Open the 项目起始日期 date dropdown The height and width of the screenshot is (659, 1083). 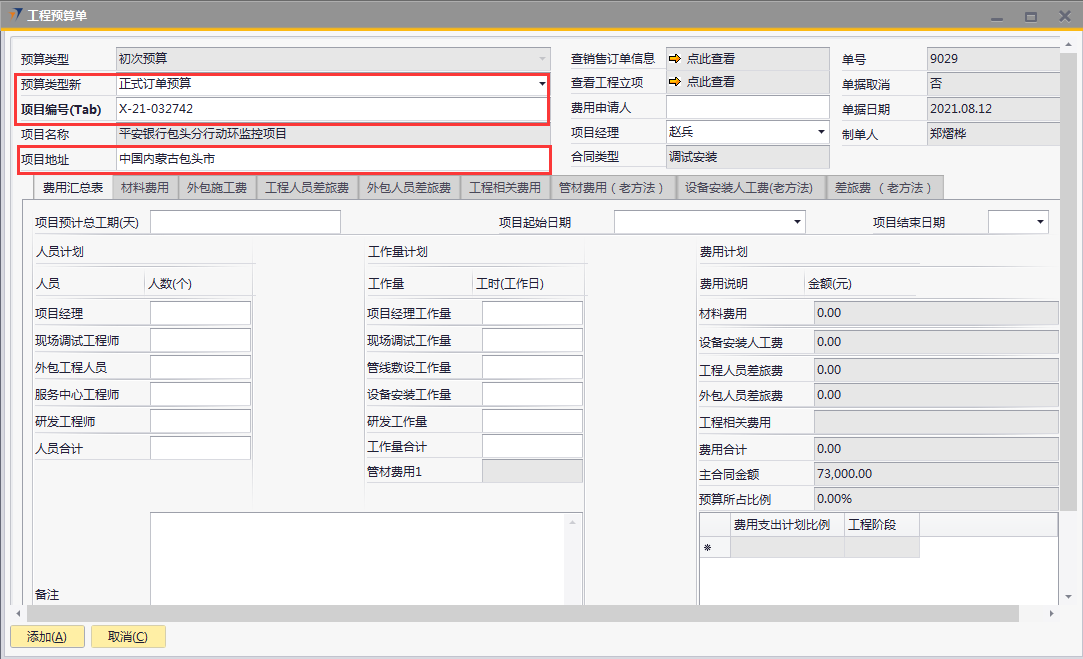pos(797,222)
